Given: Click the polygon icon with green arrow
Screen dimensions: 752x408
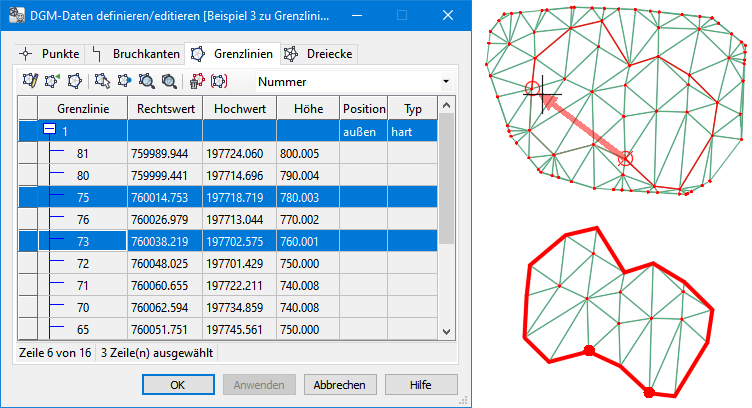Looking at the screenshot, I should point(52,81).
